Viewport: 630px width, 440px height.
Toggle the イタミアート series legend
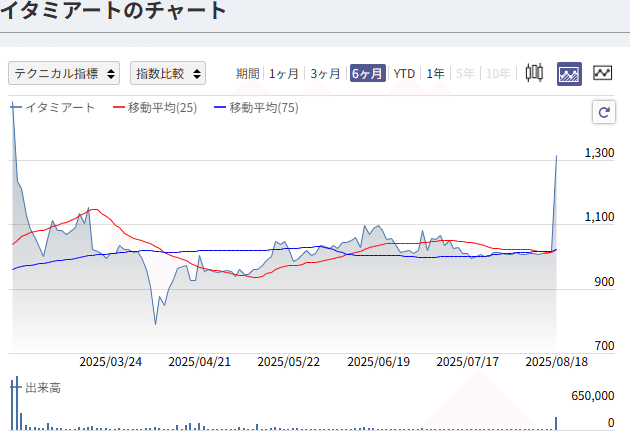(x=52, y=107)
